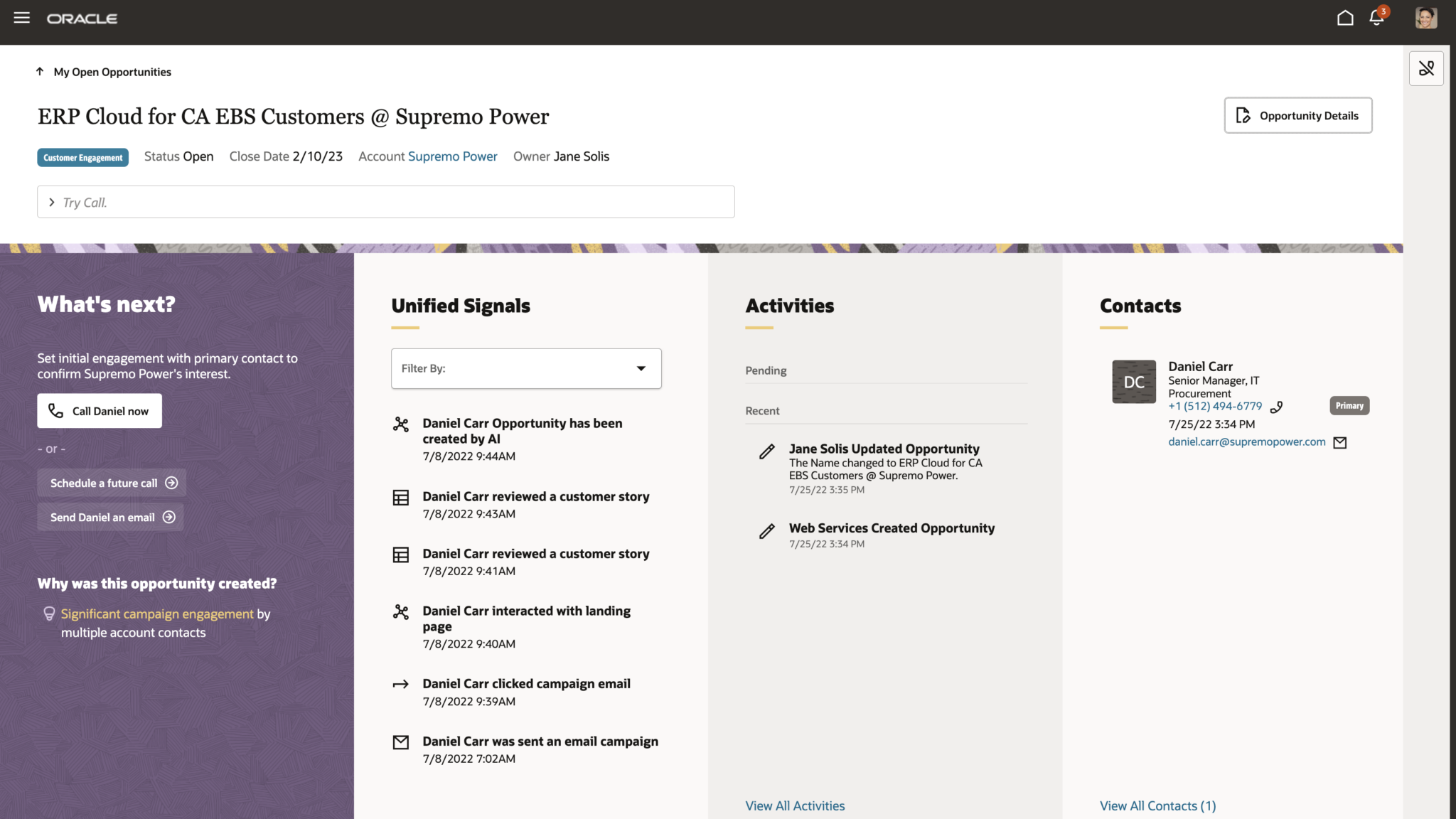The height and width of the screenshot is (819, 1456).
Task: Open View All Contacts (1) link
Action: click(1157, 805)
